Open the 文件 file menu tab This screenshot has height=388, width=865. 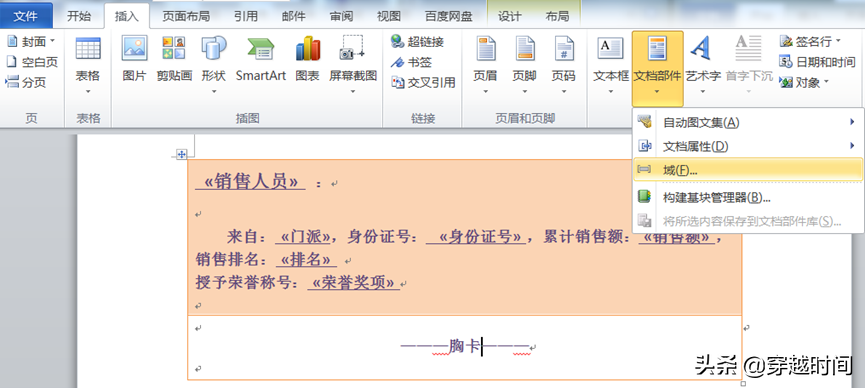(x=26, y=16)
